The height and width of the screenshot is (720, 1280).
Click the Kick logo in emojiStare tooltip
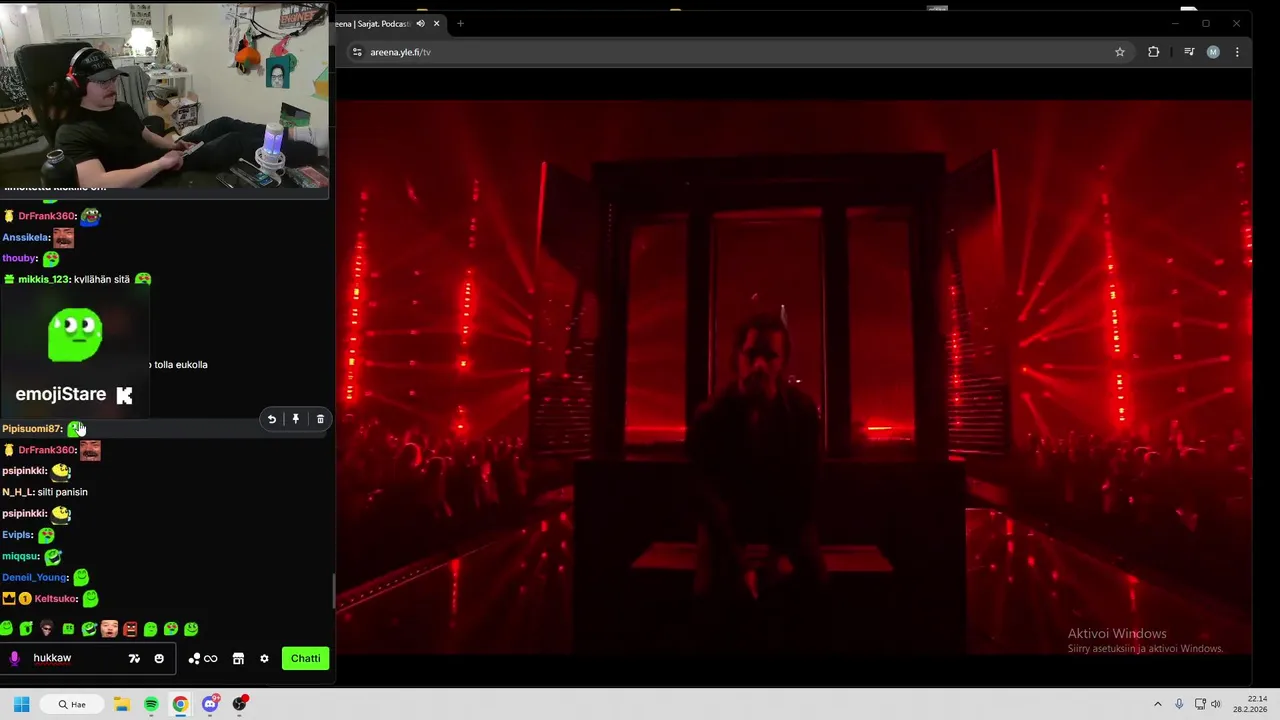[124, 395]
